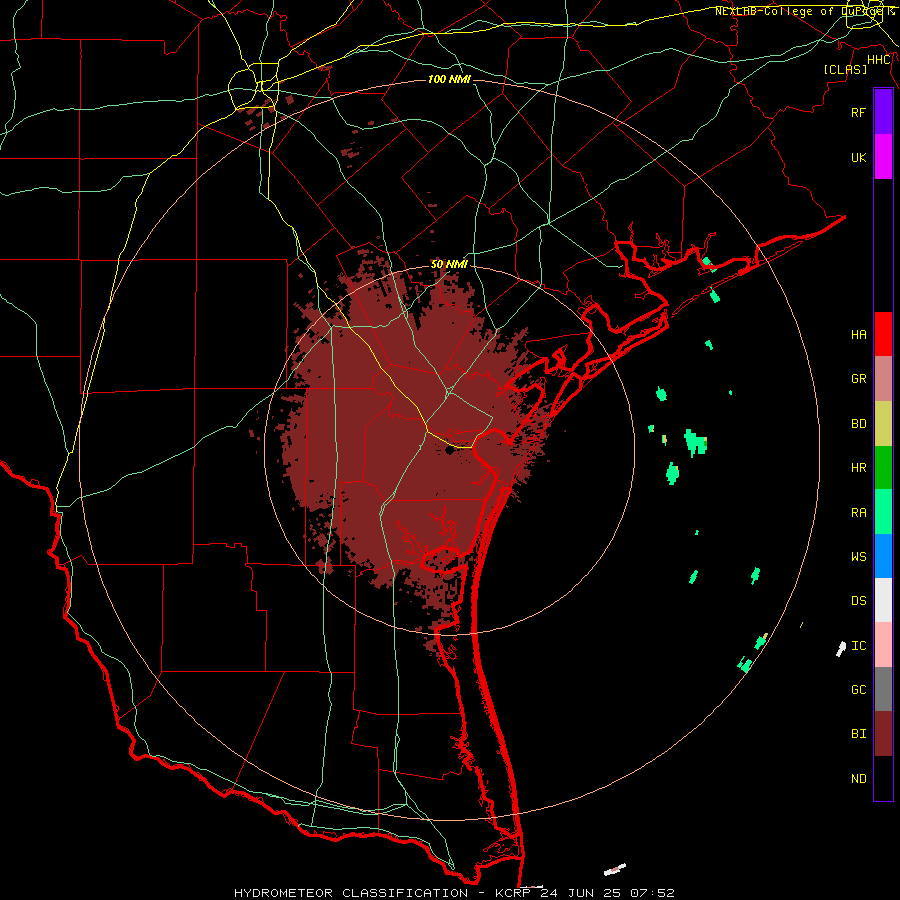Click the KCRP station identifier
Viewport: 900px width, 900px height.
pyautogui.click(x=511, y=893)
